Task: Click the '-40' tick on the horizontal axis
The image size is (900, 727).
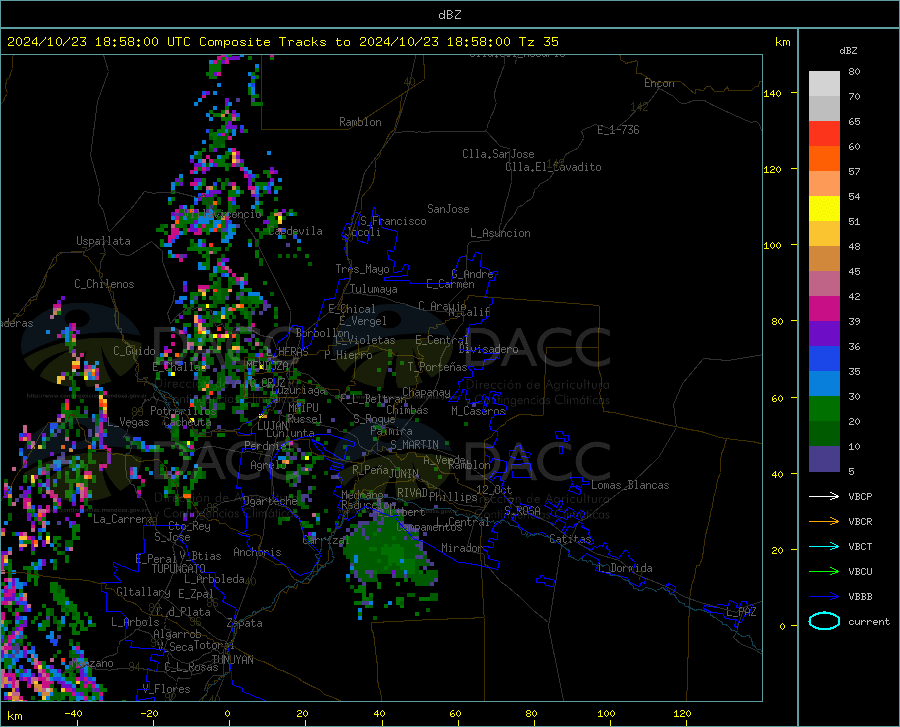Action: point(73,713)
